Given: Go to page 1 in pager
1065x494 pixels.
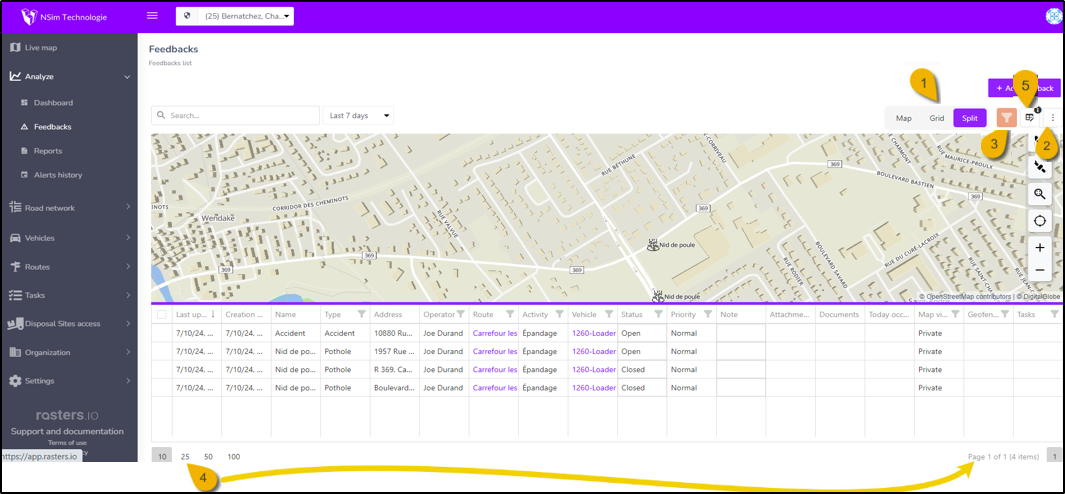Looking at the screenshot, I should [x=1054, y=457].
